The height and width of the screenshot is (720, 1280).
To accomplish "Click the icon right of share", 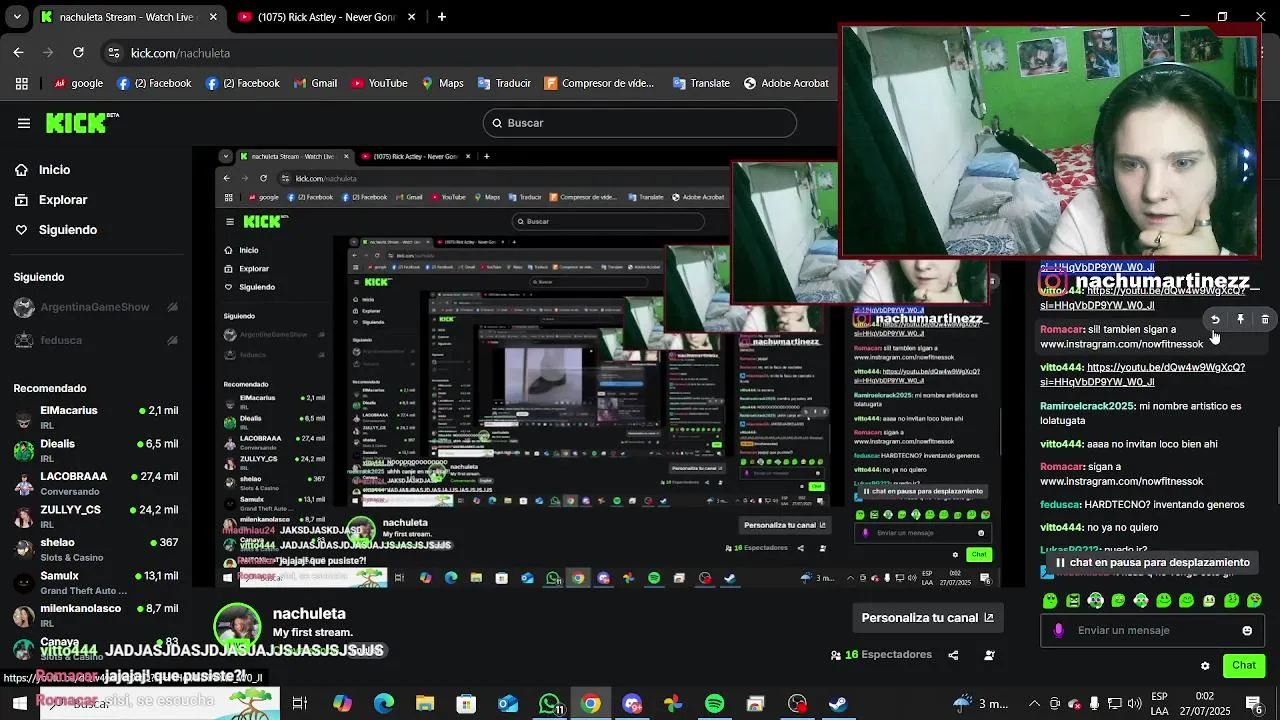I will point(989,656).
